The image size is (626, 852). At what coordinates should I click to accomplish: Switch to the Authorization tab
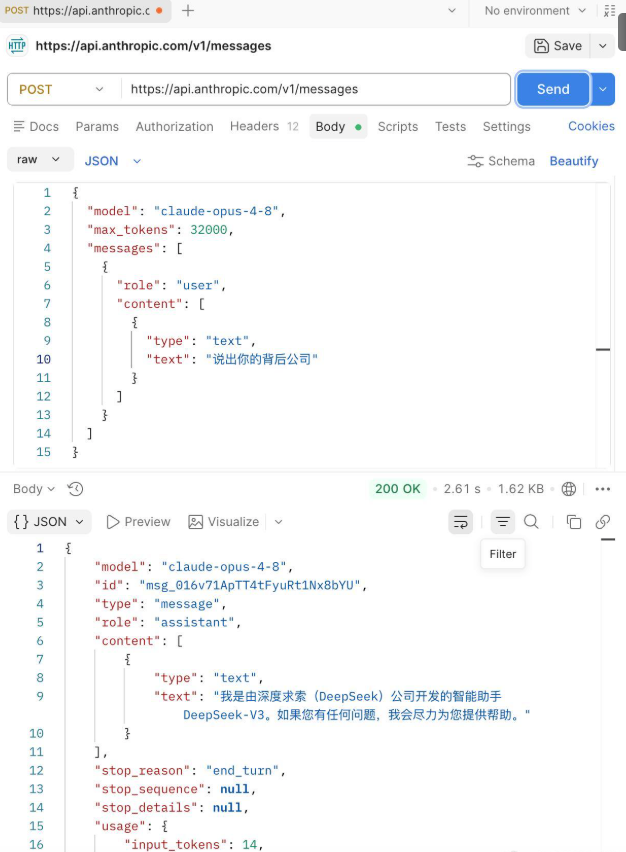[x=174, y=127]
